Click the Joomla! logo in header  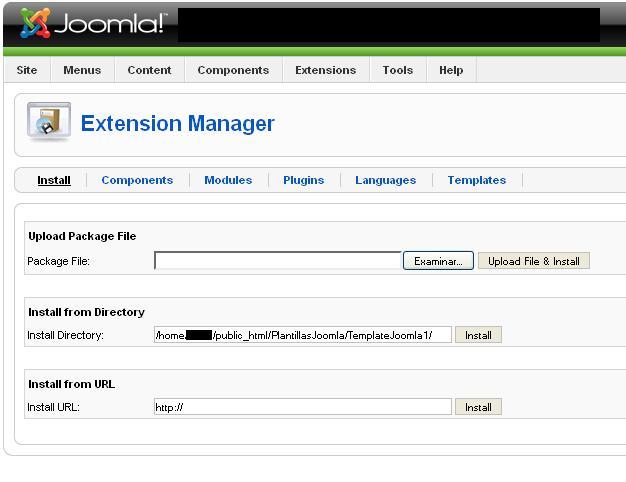tap(93, 23)
